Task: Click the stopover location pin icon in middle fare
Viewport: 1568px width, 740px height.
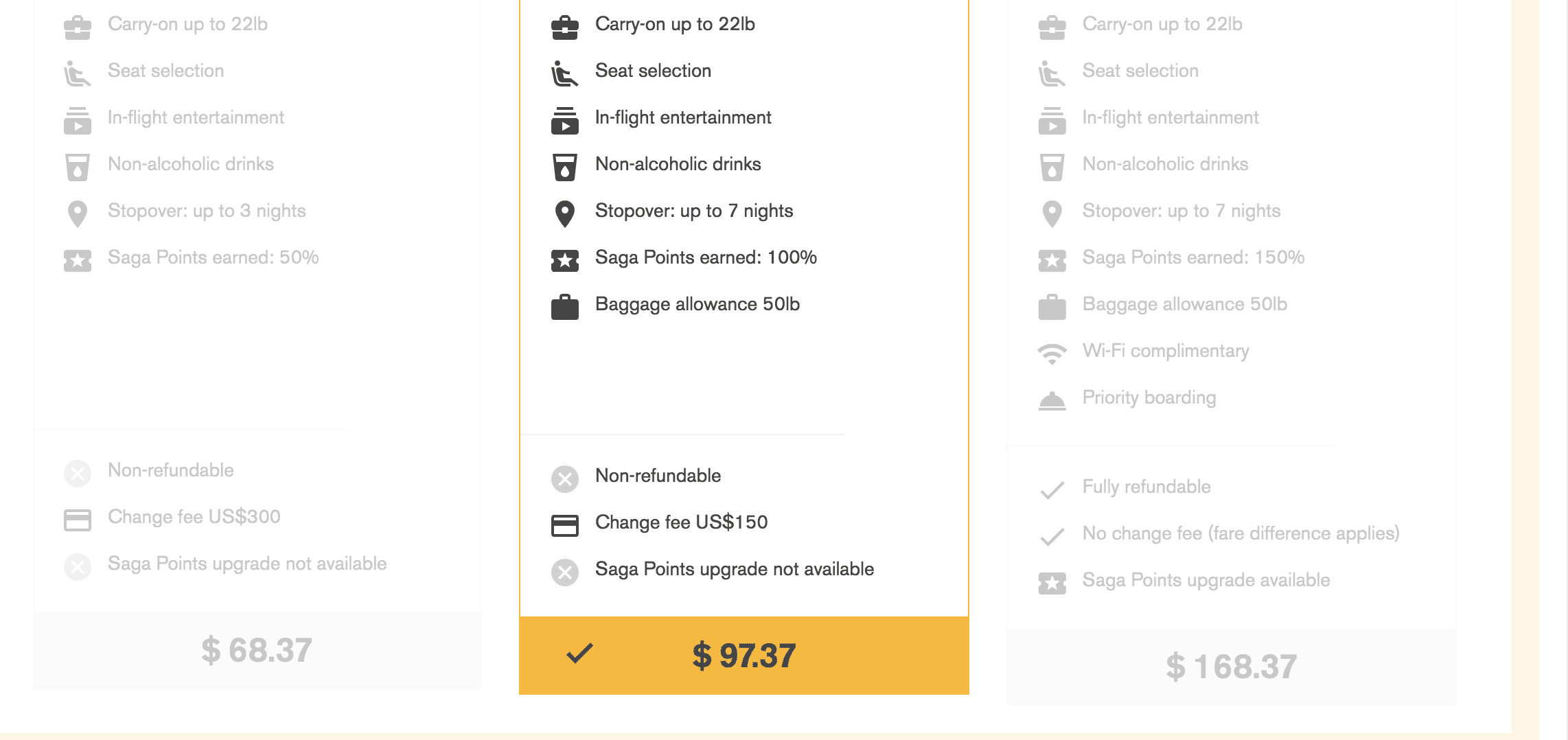Action: point(564,213)
